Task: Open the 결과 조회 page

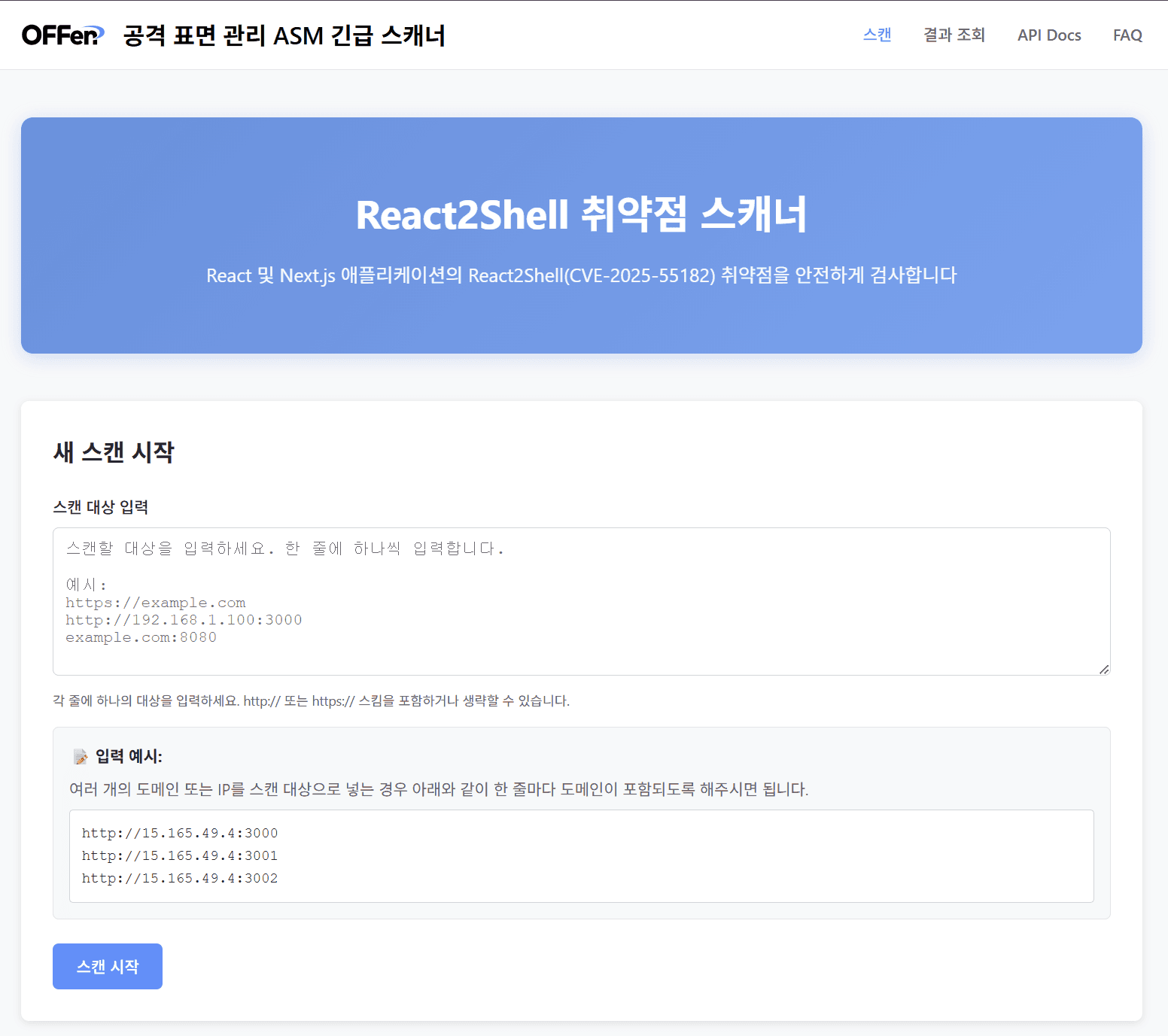Action: [954, 35]
